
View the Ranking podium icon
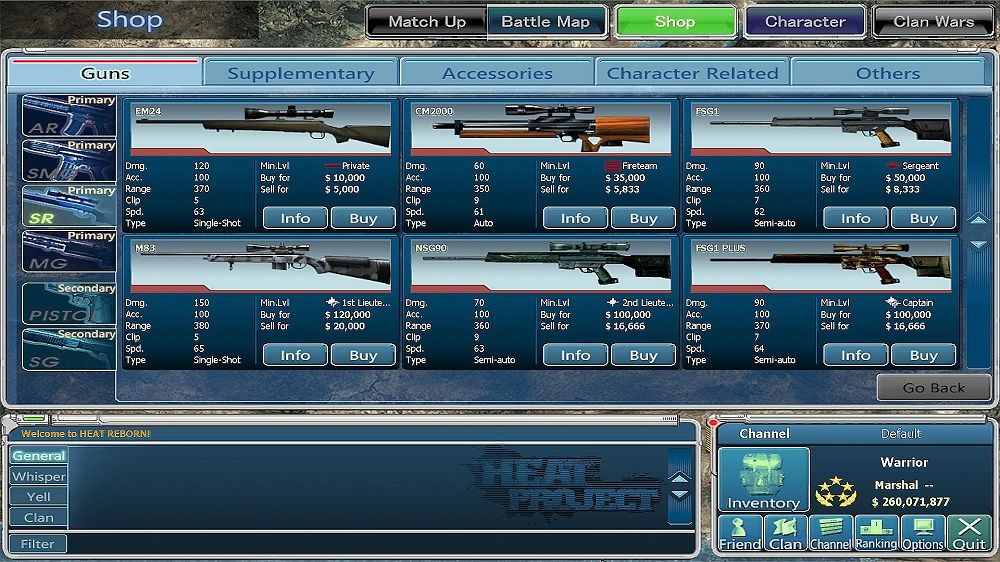(876, 533)
